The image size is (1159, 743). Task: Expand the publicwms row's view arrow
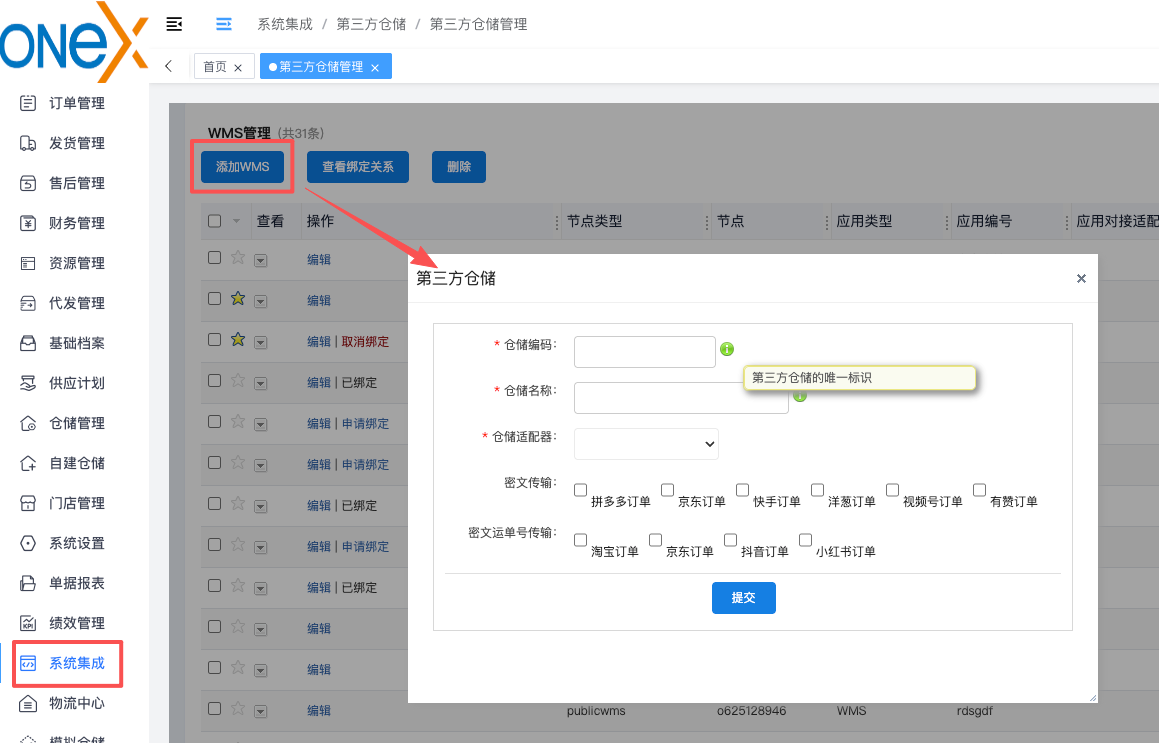pyautogui.click(x=260, y=711)
